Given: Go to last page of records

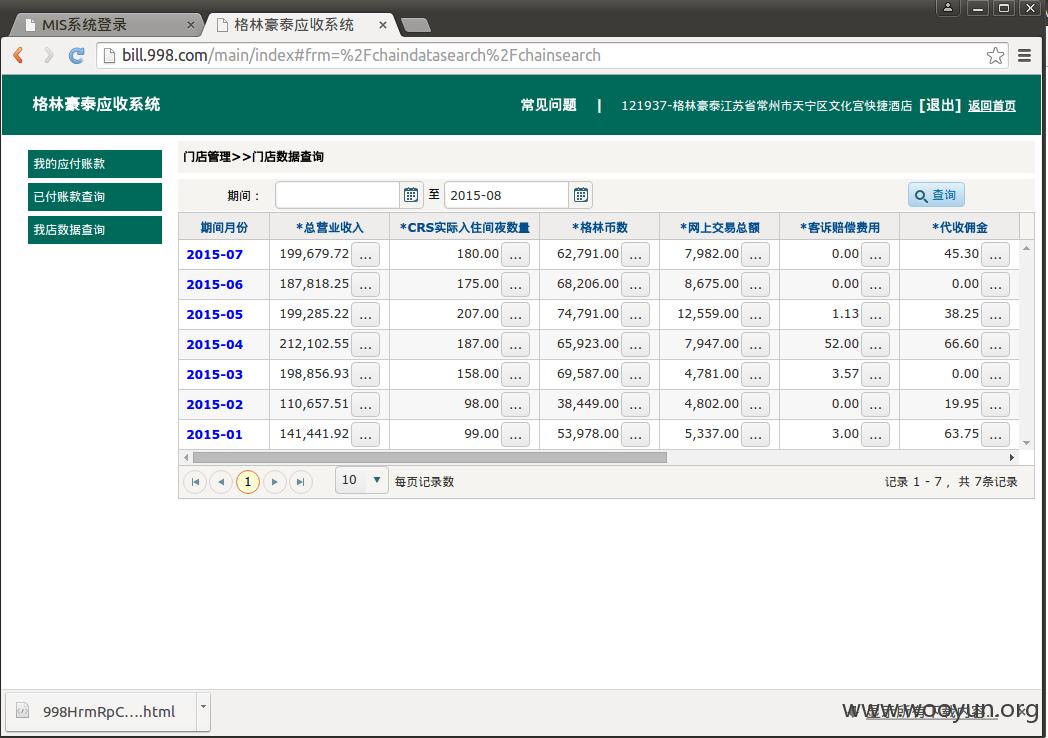Looking at the screenshot, I should [301, 482].
